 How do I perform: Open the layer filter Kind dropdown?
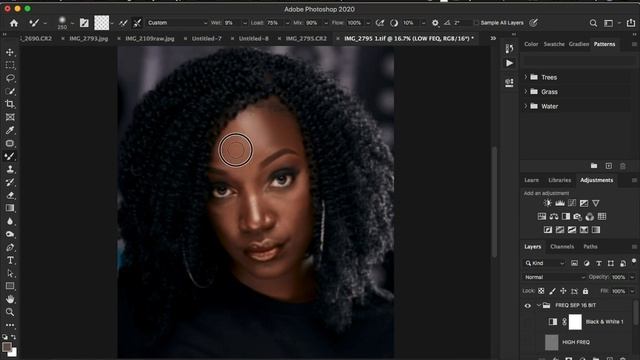tap(544, 263)
